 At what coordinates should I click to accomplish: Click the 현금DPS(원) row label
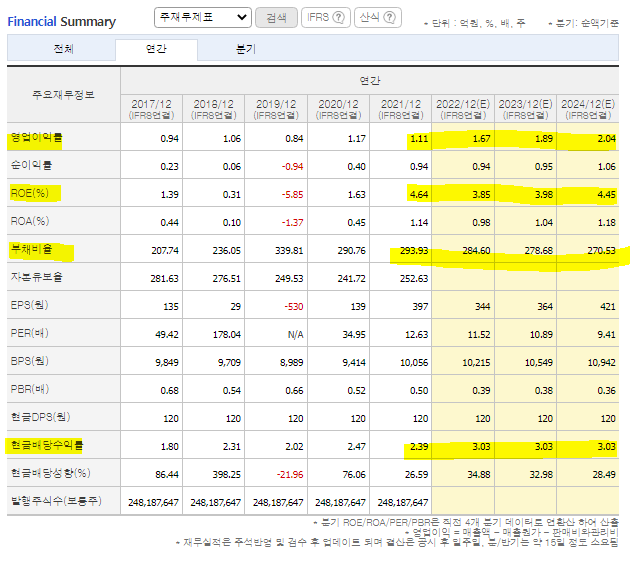pyautogui.click(x=40, y=417)
